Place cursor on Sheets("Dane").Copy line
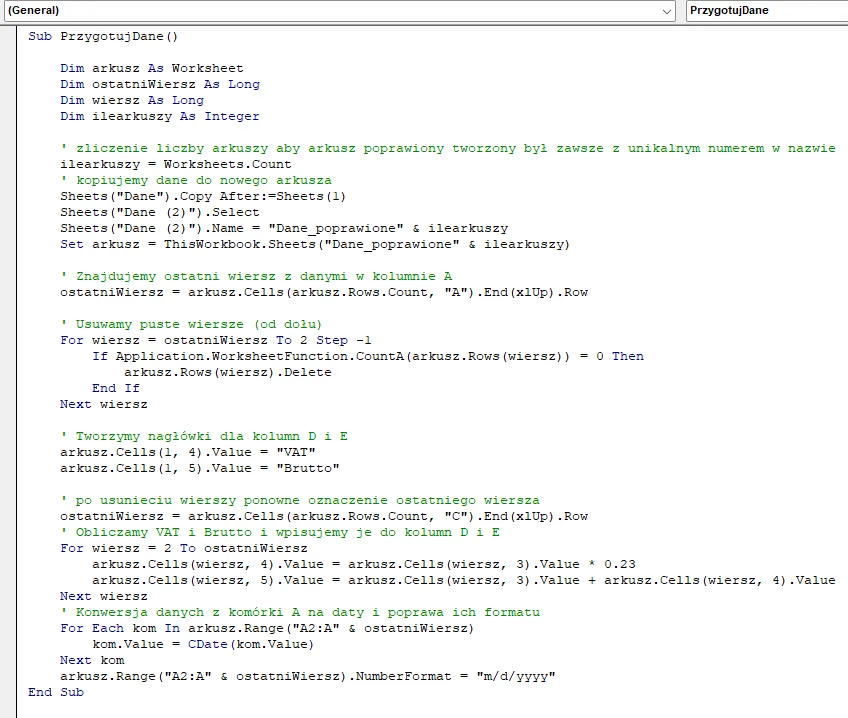 coord(203,196)
